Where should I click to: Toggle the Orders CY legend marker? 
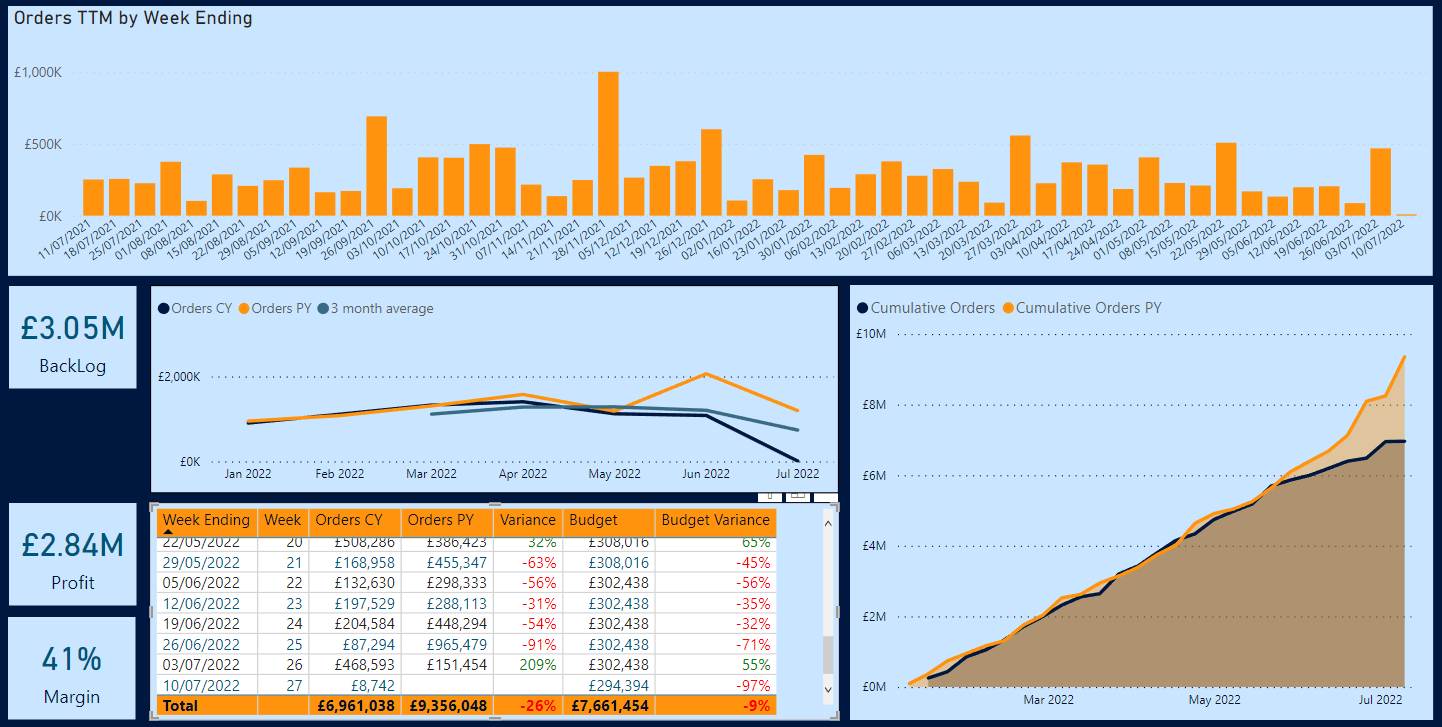(164, 309)
